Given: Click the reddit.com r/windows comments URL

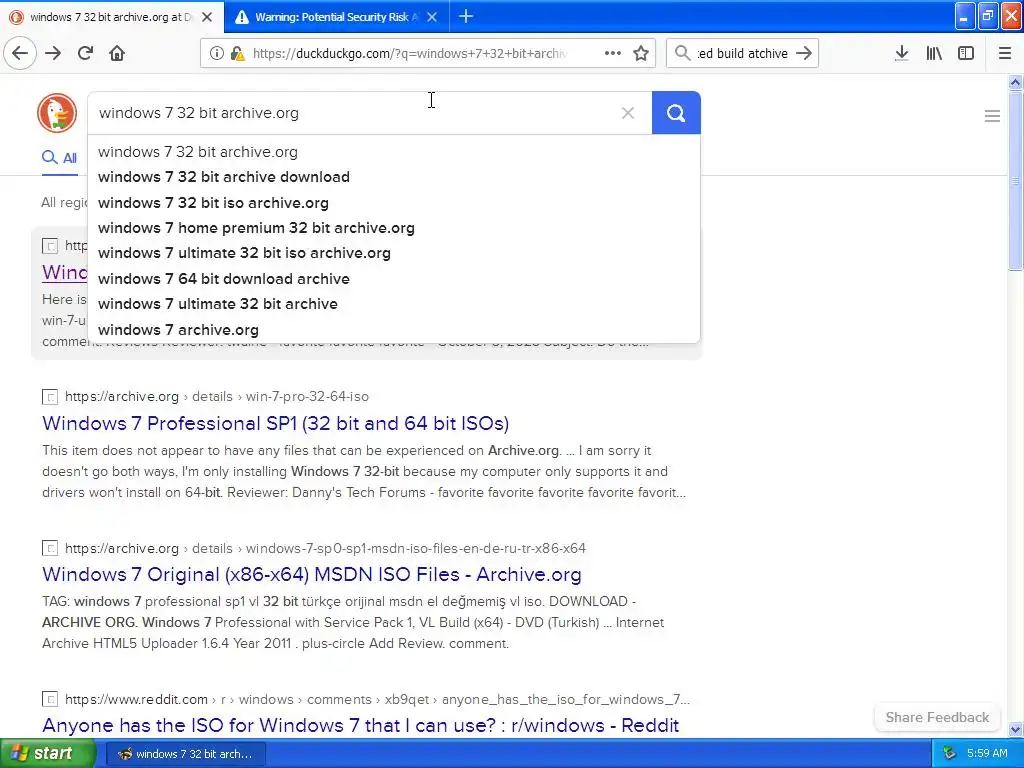Looking at the screenshot, I should coord(377,699).
